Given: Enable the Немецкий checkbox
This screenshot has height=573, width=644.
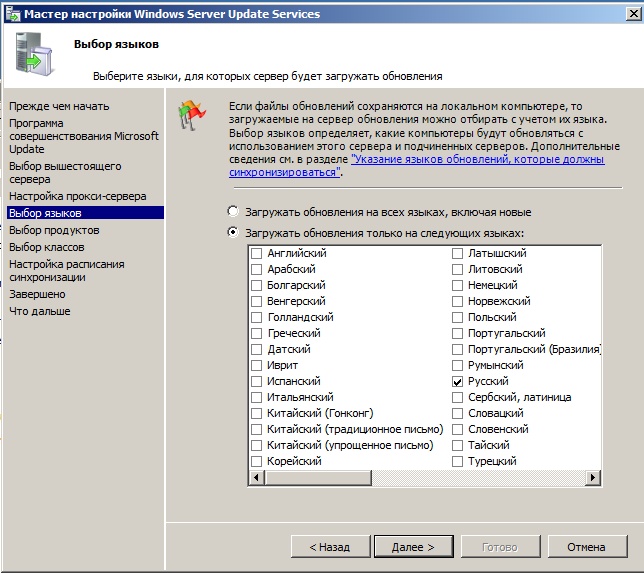Looking at the screenshot, I should [x=458, y=285].
